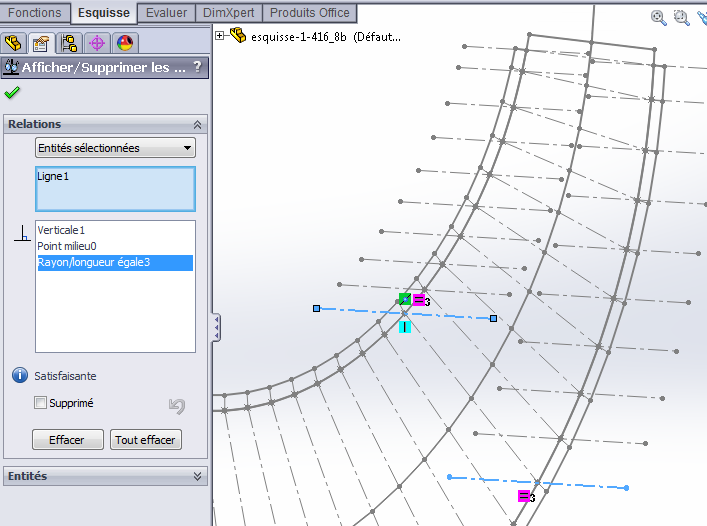Click the Afficher/Supprimer relations title icon

pos(11,67)
